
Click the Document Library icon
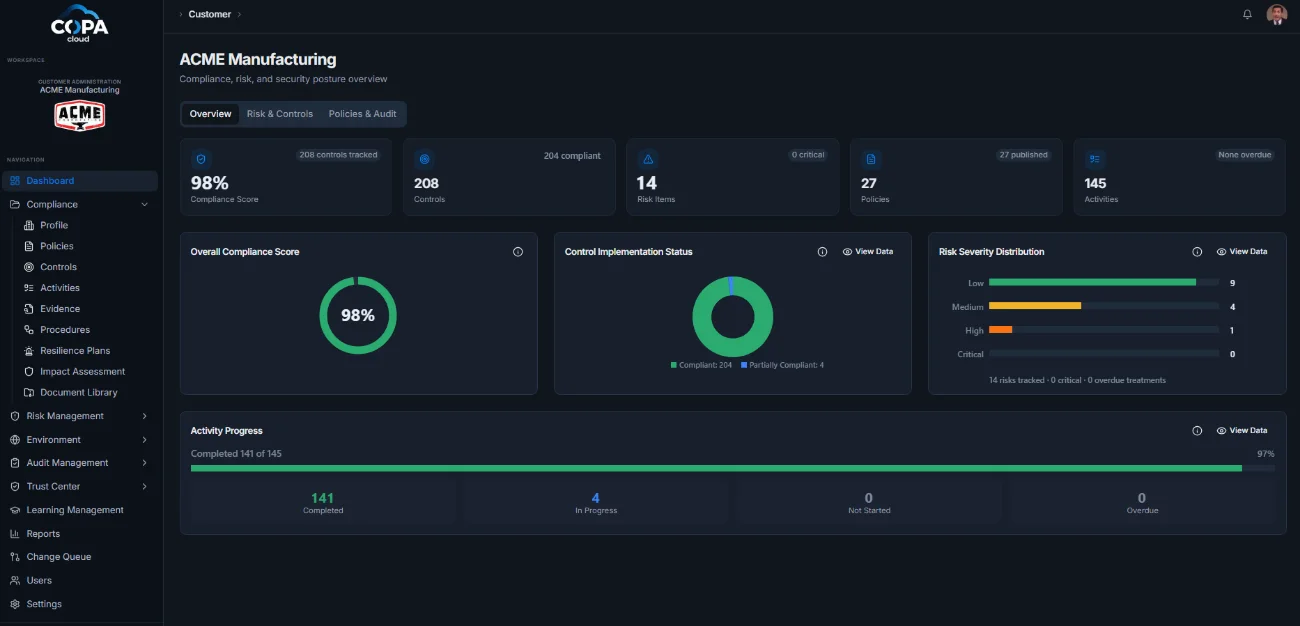(30, 393)
